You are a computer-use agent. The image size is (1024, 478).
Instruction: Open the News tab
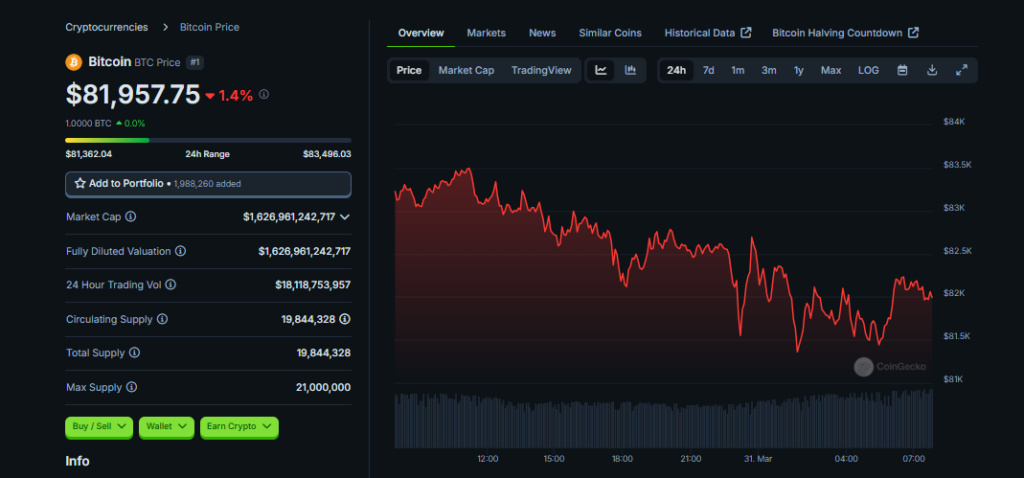pos(542,33)
